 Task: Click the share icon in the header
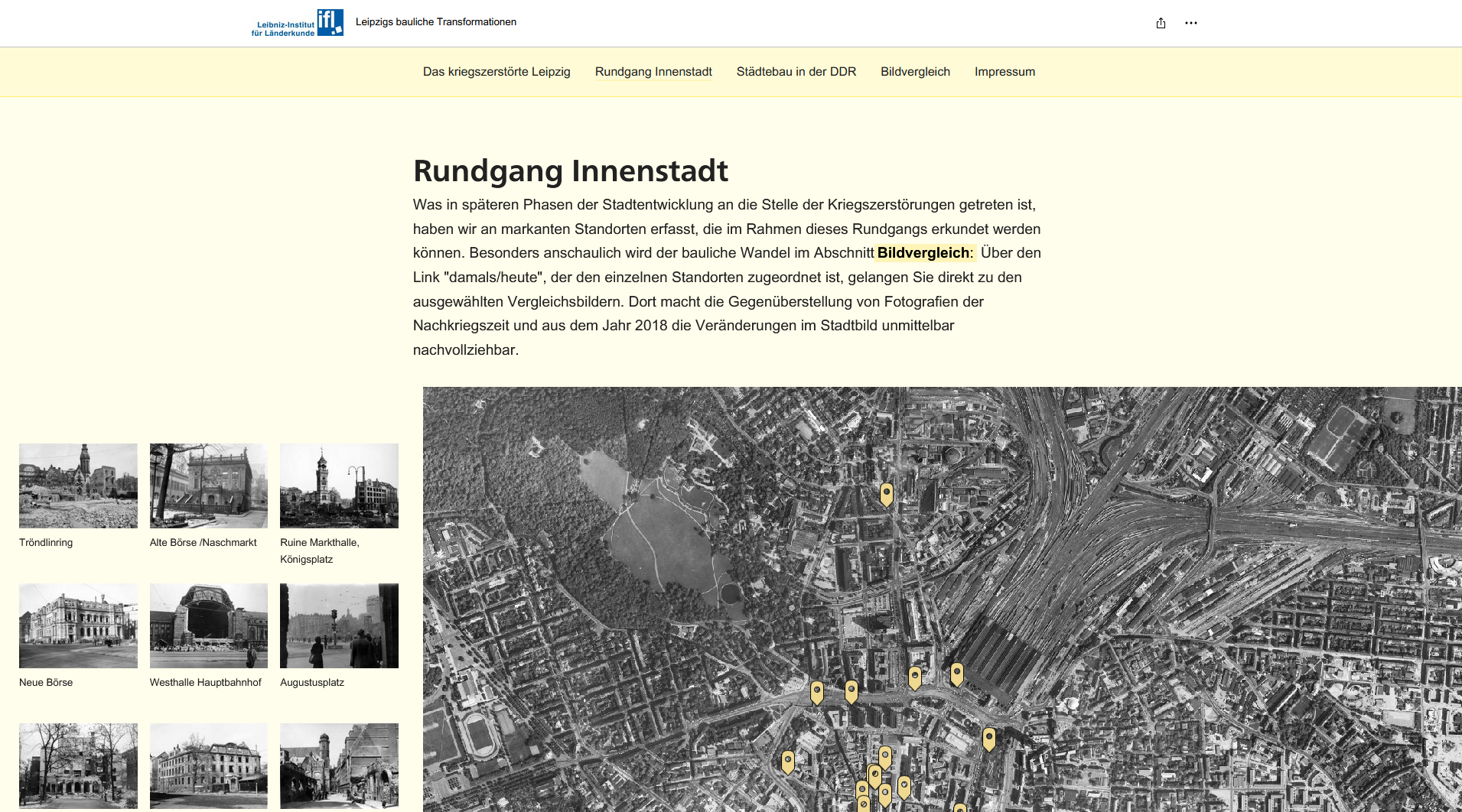1161,23
